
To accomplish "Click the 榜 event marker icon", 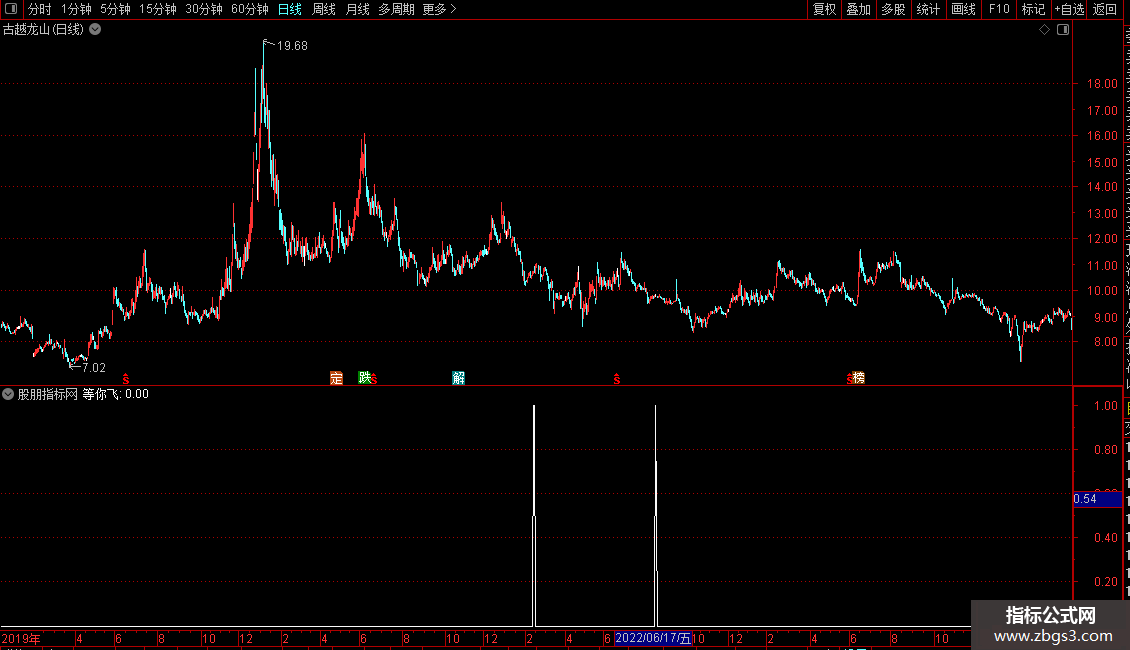I will 858,378.
